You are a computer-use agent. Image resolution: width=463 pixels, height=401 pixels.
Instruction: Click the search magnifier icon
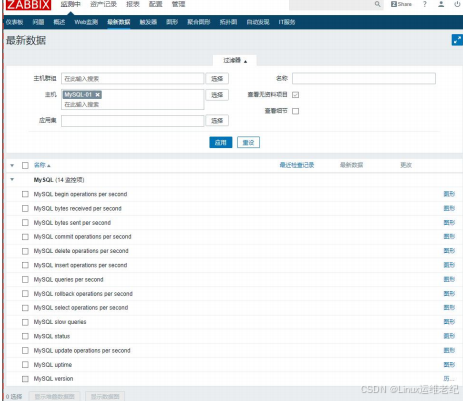[377, 4]
